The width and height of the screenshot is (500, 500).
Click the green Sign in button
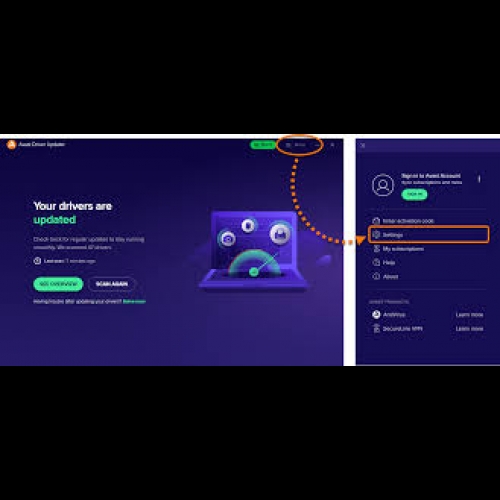coord(414,194)
